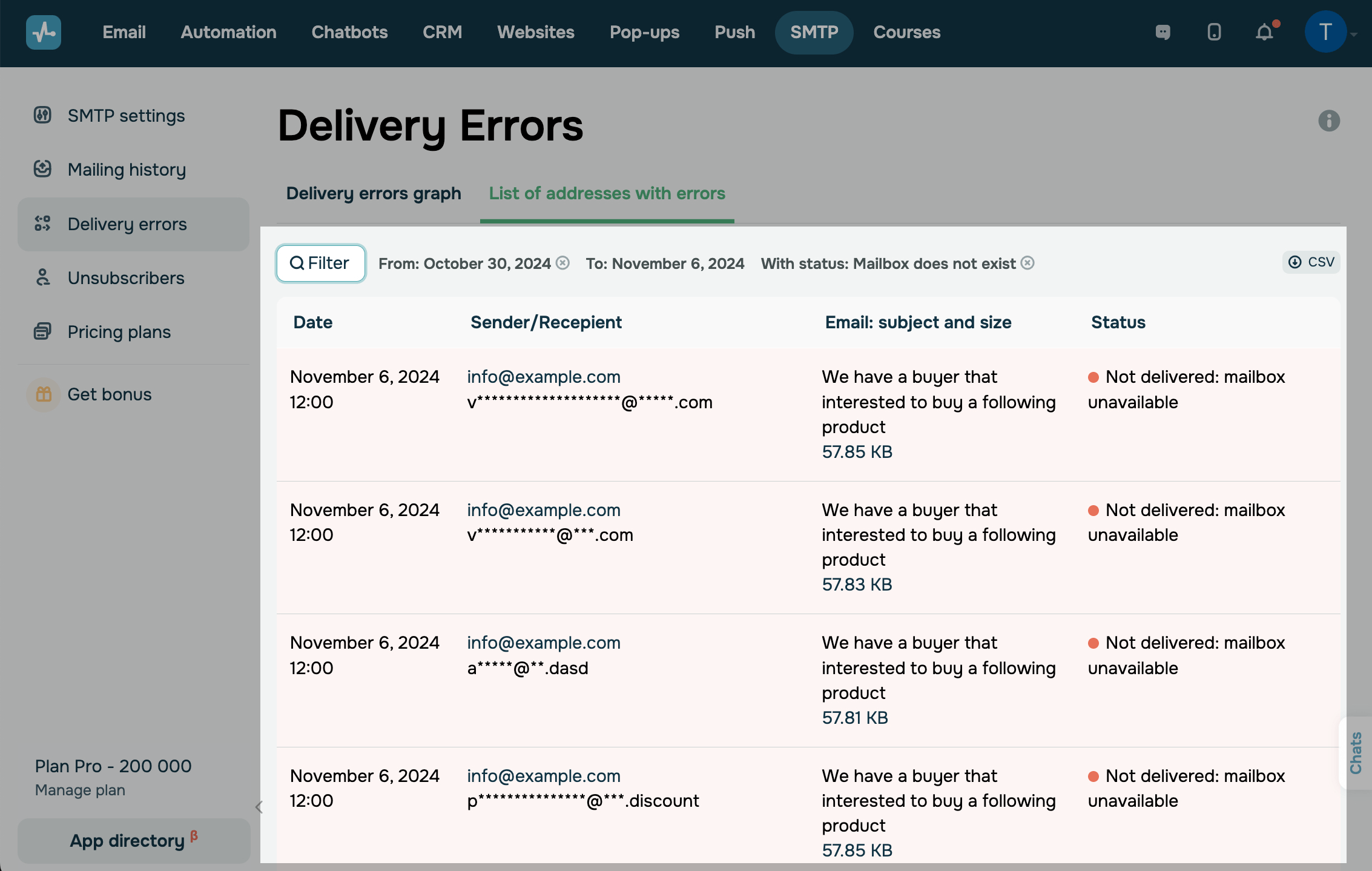This screenshot has height=871, width=1372.
Task: Open the notifications bell icon
Action: (1264, 32)
